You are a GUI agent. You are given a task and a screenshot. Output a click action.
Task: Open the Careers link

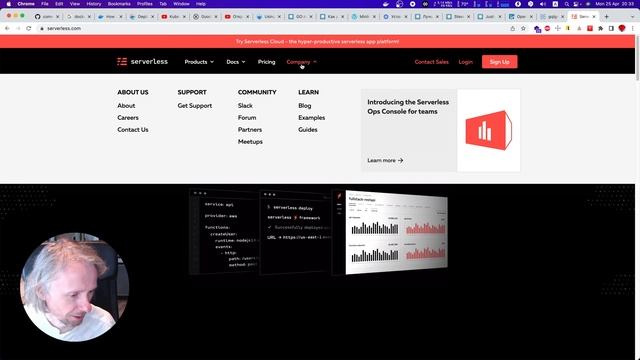[128, 118]
